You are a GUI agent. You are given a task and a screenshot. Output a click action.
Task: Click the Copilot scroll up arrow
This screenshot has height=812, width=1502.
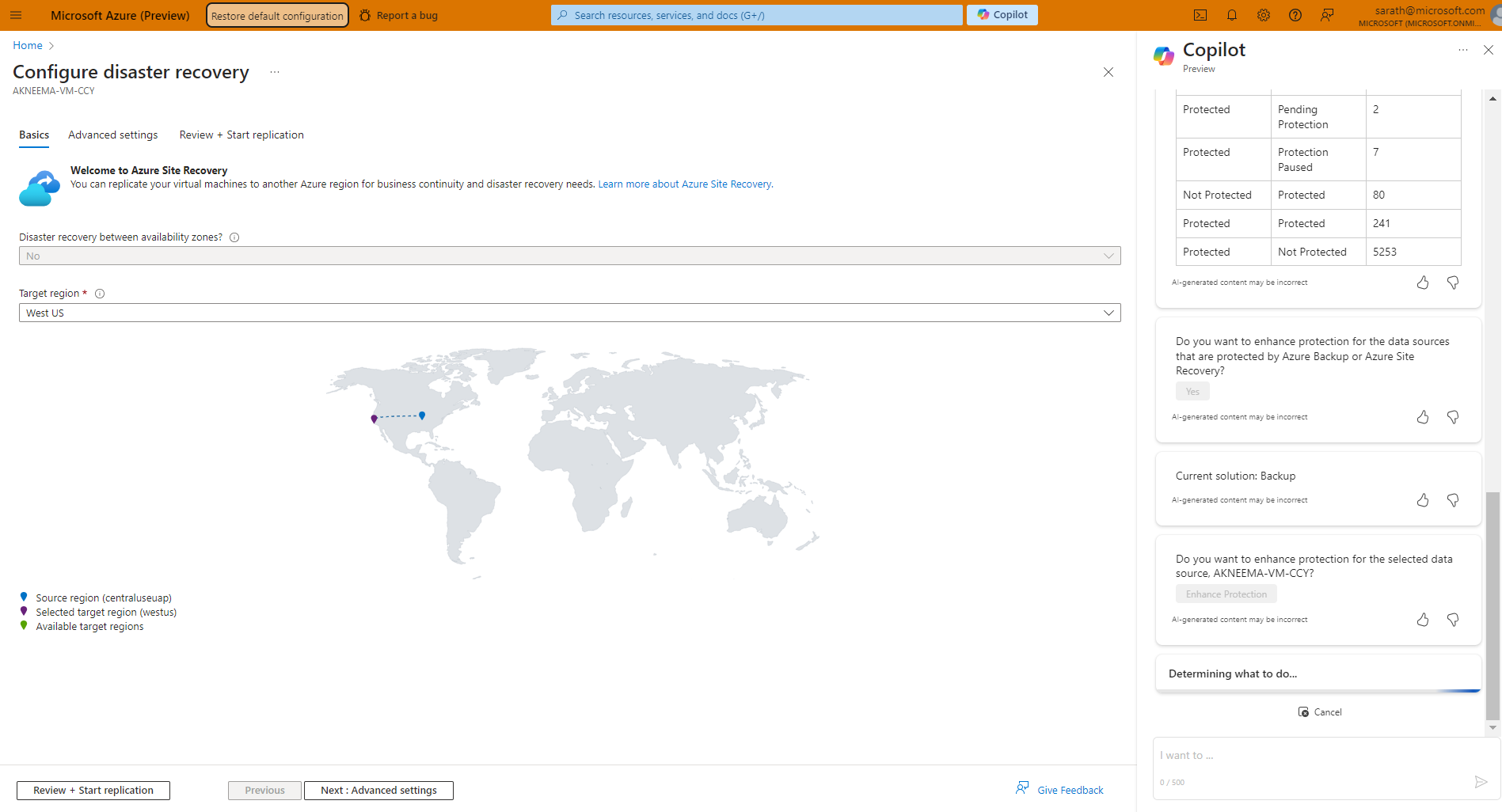tap(1492, 98)
